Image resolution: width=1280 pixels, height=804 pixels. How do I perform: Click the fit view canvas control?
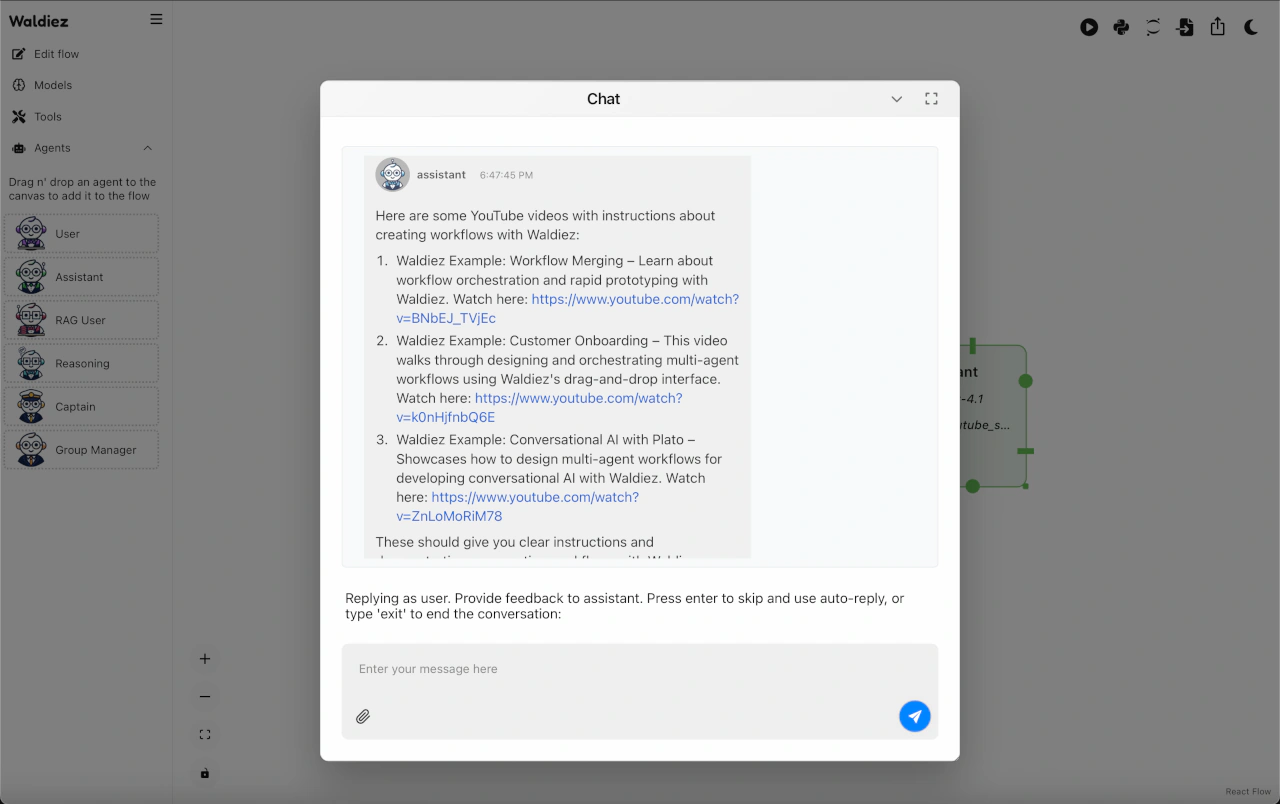[205, 735]
